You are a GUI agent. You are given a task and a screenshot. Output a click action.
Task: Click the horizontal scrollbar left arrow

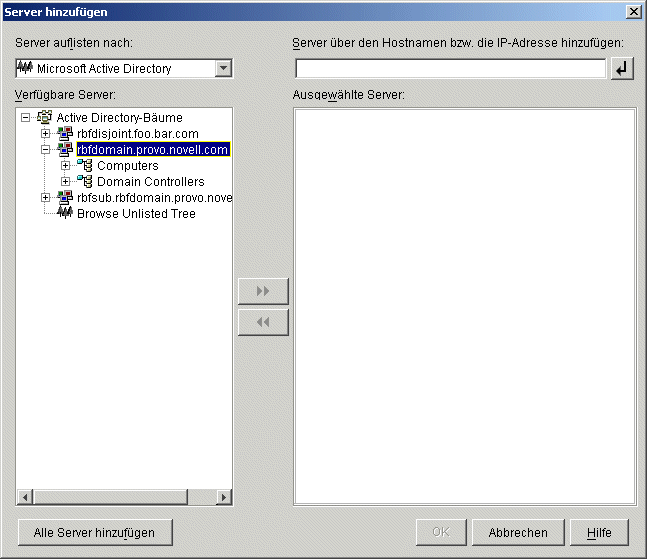25,497
